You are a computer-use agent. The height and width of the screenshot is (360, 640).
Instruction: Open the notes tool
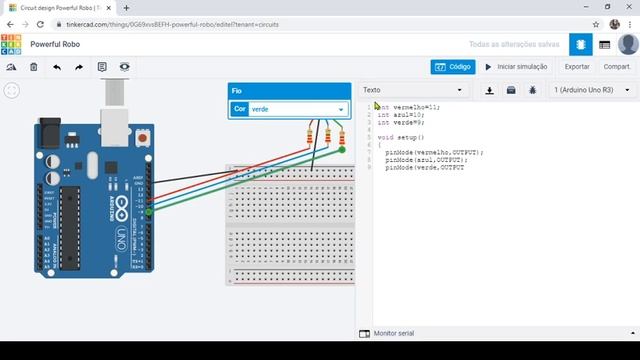pos(102,67)
